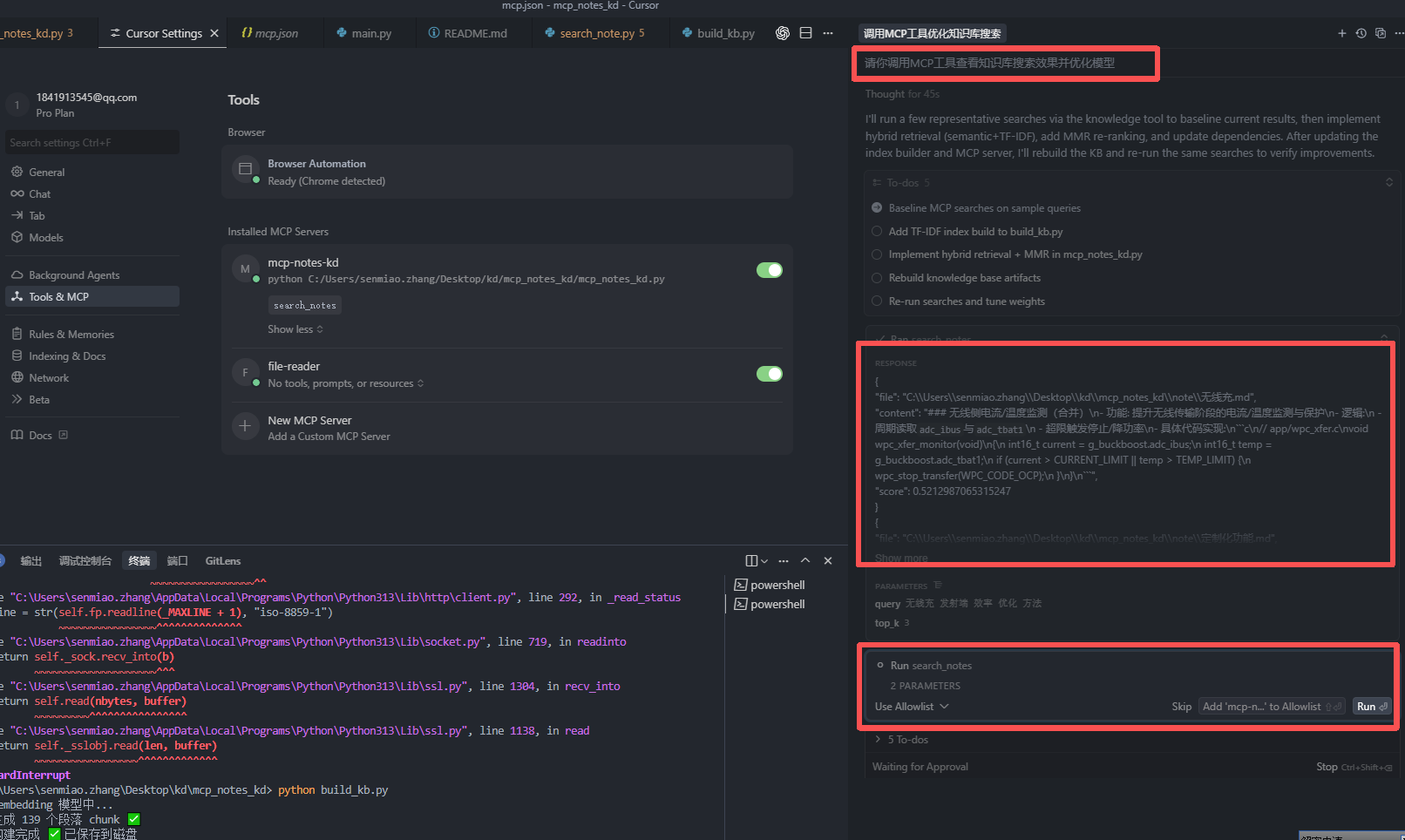The width and height of the screenshot is (1405, 840).
Task: Click the Network globe icon
Action: [x=17, y=377]
